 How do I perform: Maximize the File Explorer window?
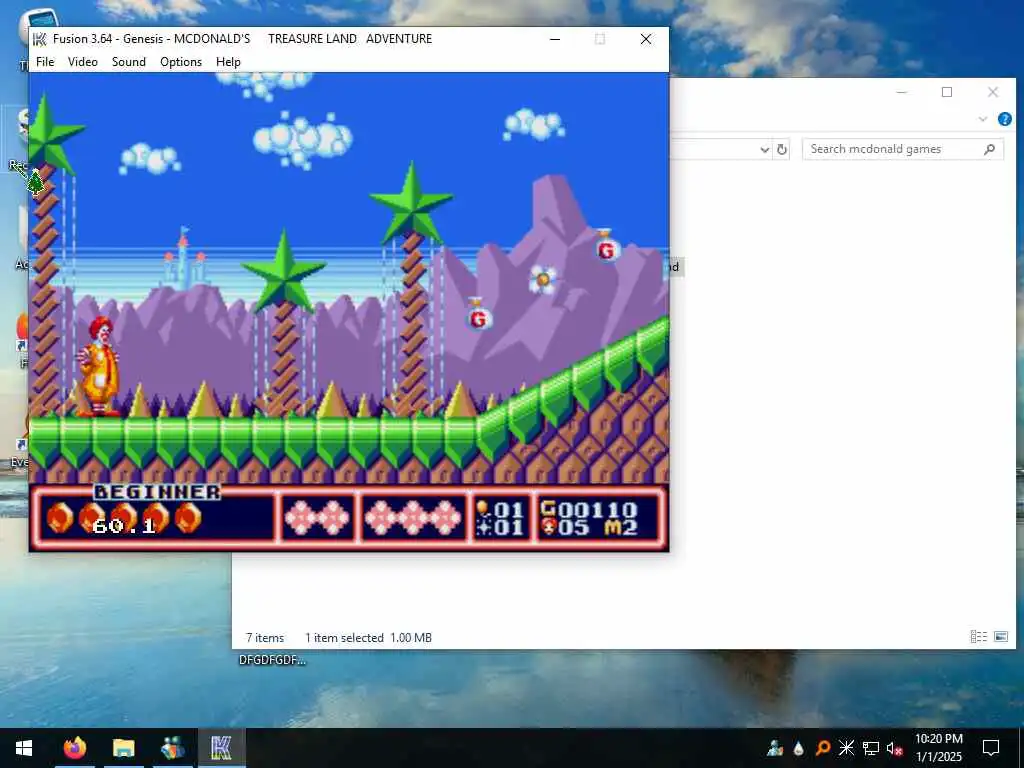[x=947, y=92]
